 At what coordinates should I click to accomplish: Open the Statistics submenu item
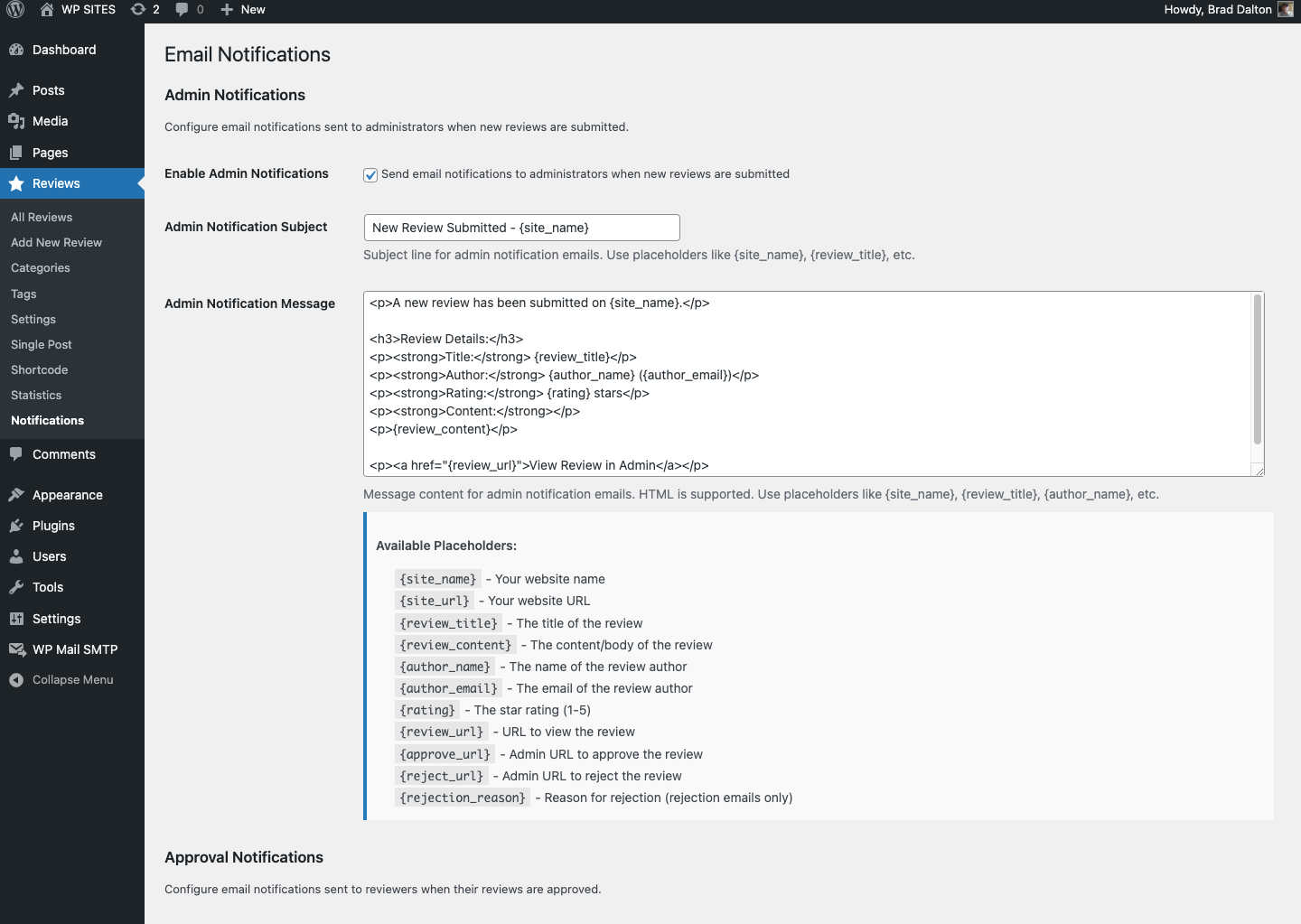click(x=36, y=396)
